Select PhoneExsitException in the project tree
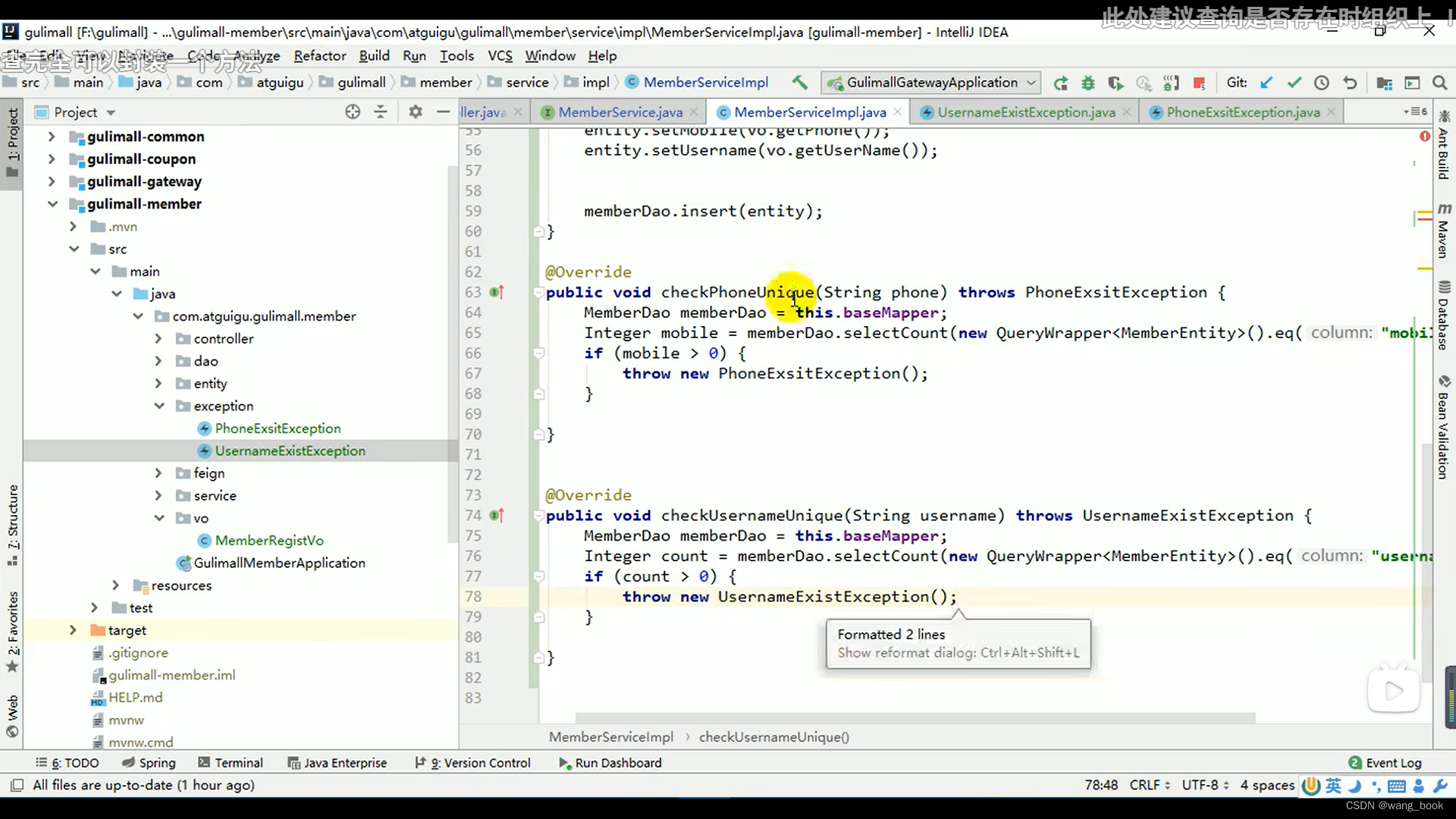1456x819 pixels. point(278,428)
